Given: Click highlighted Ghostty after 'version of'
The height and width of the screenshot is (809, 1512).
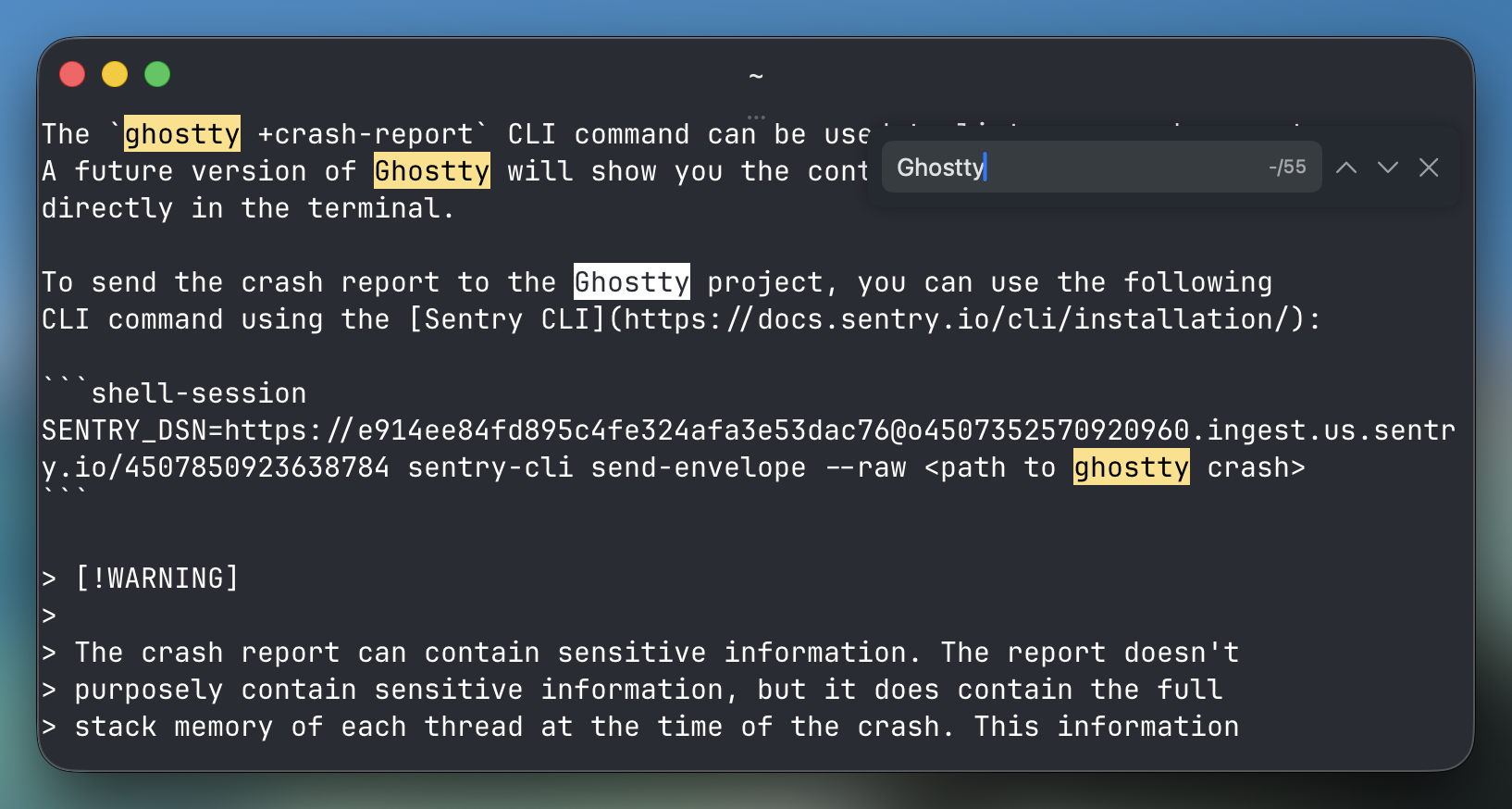Looking at the screenshot, I should point(432,171).
